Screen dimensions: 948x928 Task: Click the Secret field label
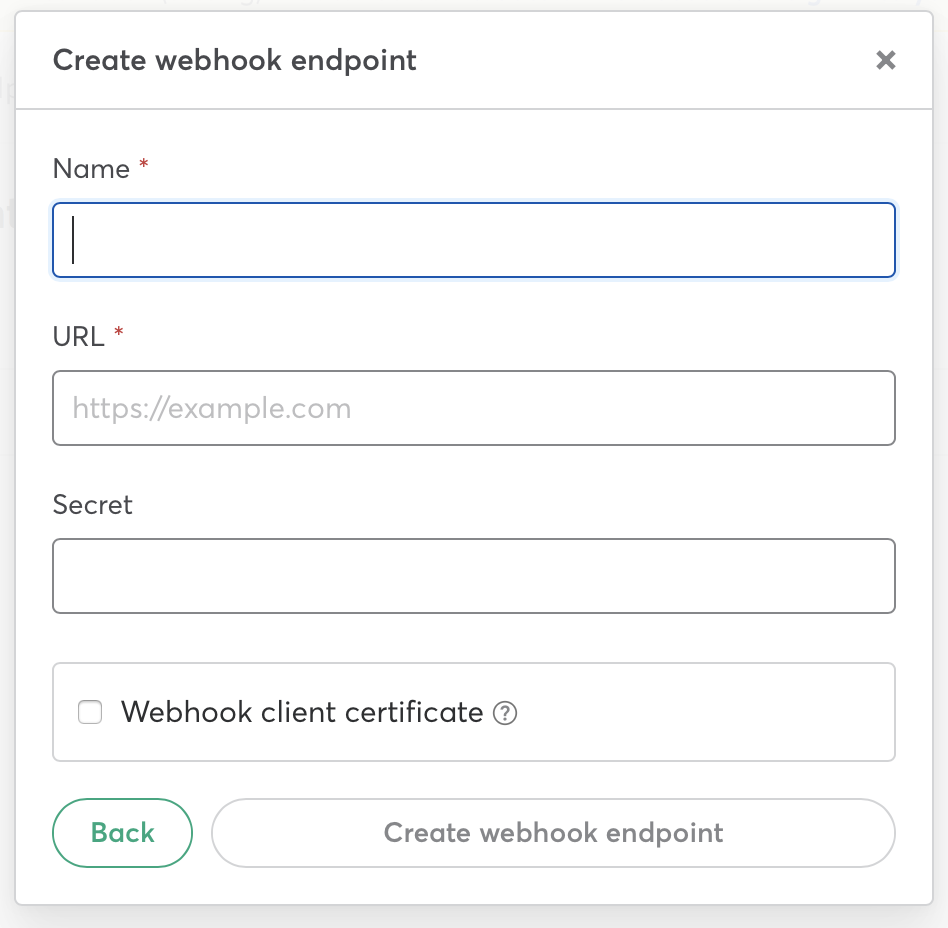tap(92, 505)
